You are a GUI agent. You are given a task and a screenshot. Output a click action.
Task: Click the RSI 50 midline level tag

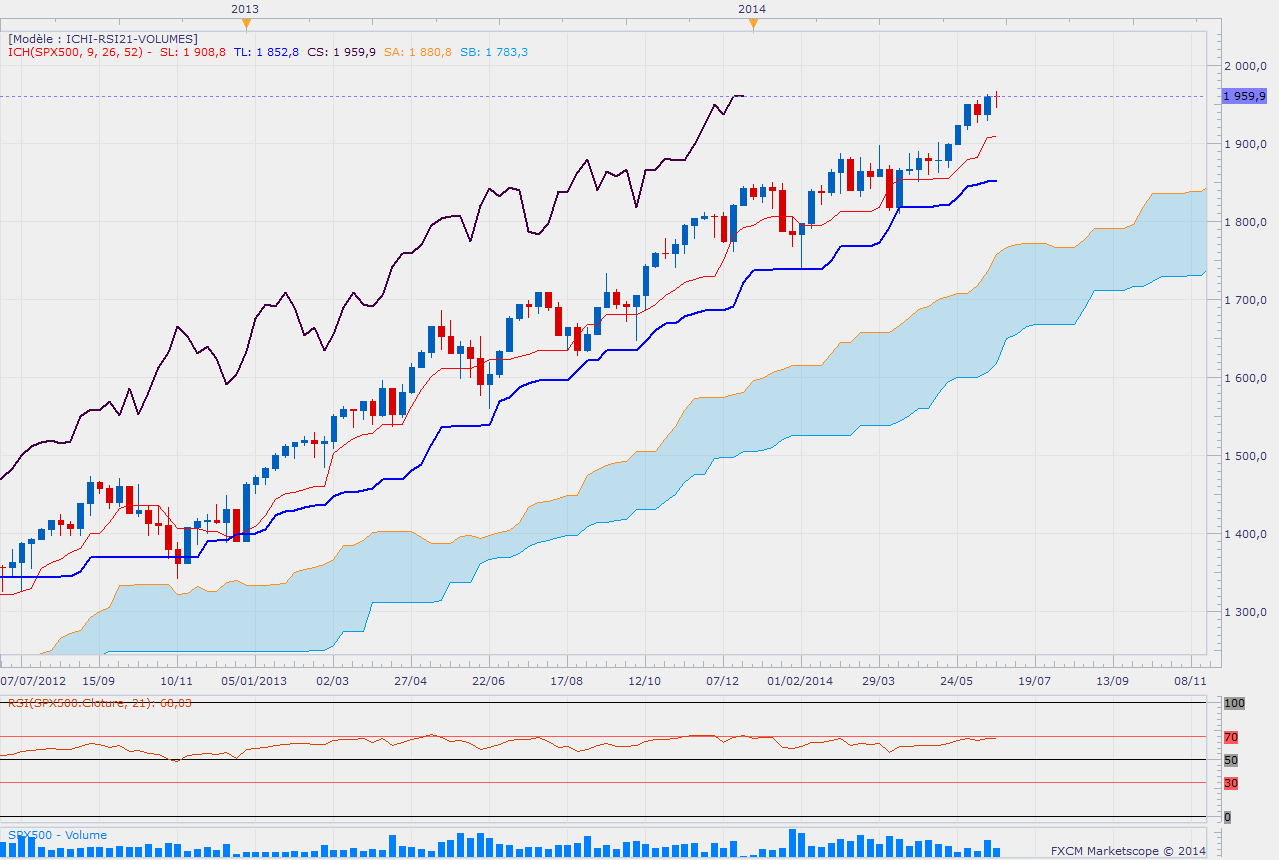pos(1231,761)
